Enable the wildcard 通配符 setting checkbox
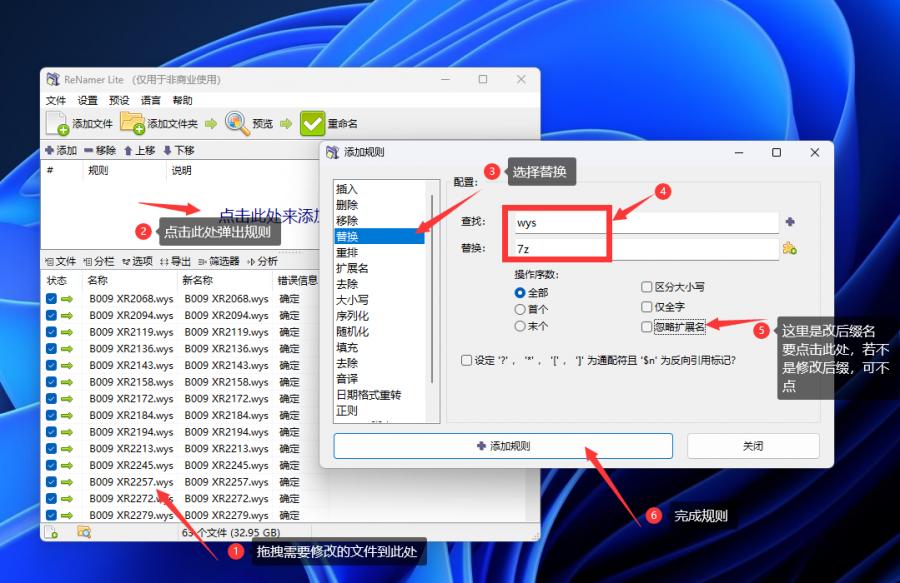Viewport: 900px width, 583px height. (467, 360)
